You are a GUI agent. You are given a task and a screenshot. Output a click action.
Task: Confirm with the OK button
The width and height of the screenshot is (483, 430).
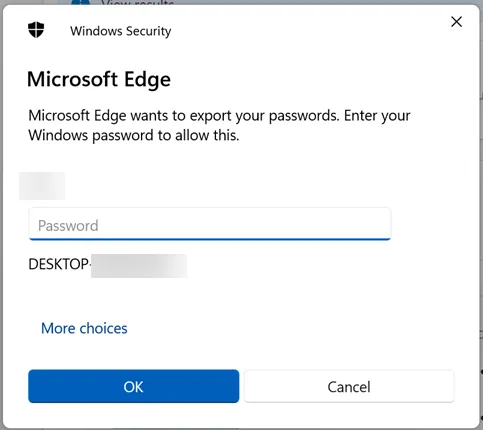[133, 386]
